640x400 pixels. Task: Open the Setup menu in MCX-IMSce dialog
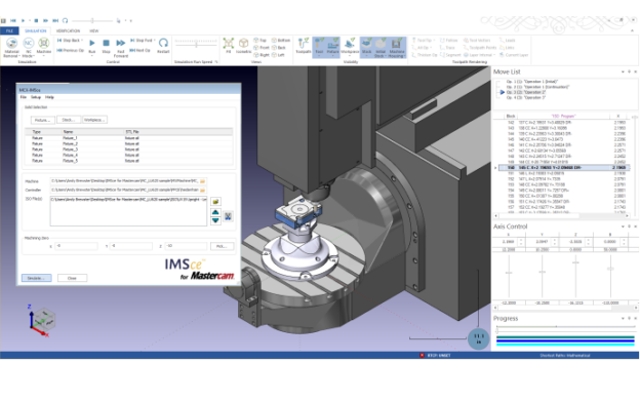coord(36,98)
